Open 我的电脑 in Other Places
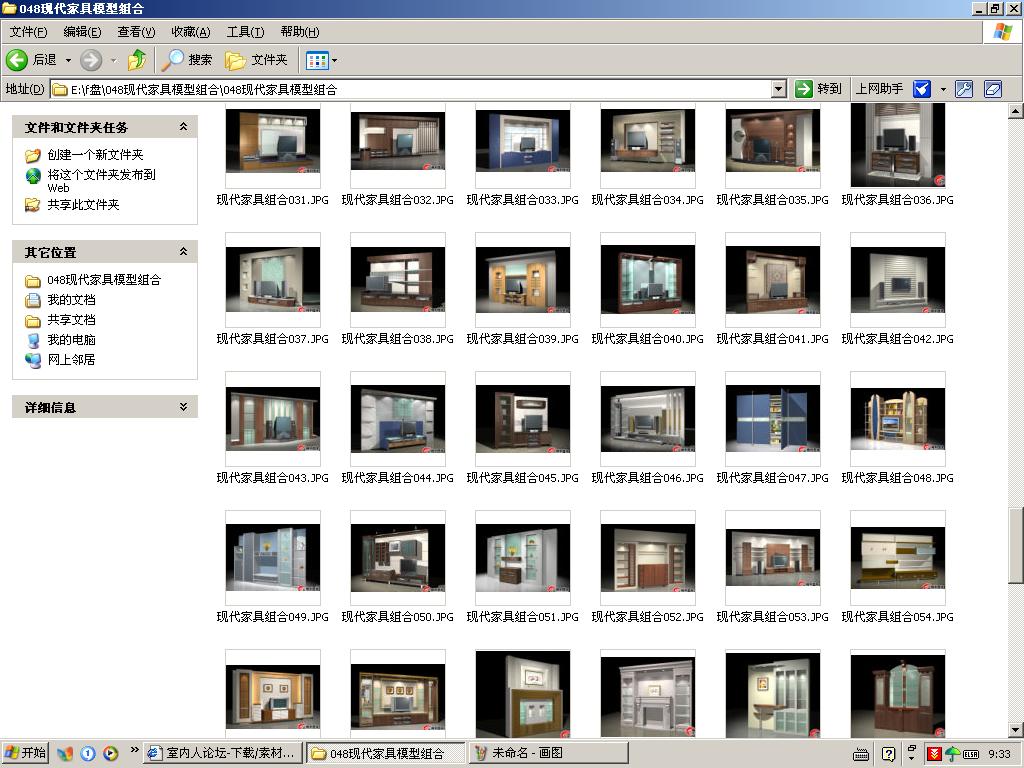1024x768 pixels. pos(71,340)
